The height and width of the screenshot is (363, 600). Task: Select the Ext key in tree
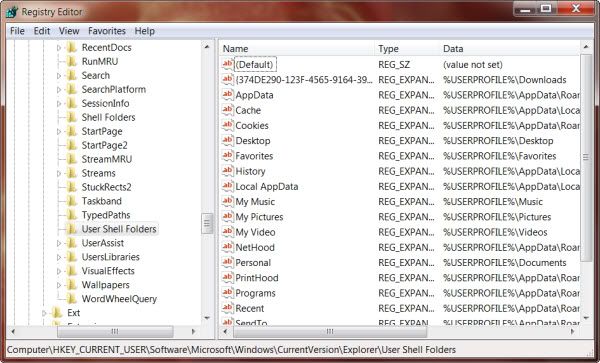point(73,313)
